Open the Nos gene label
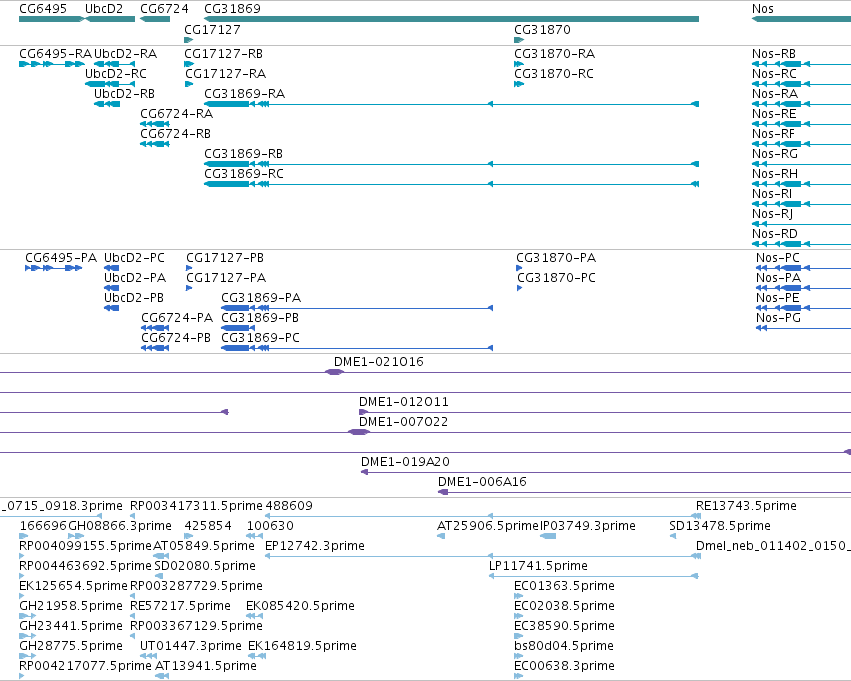 763,9
